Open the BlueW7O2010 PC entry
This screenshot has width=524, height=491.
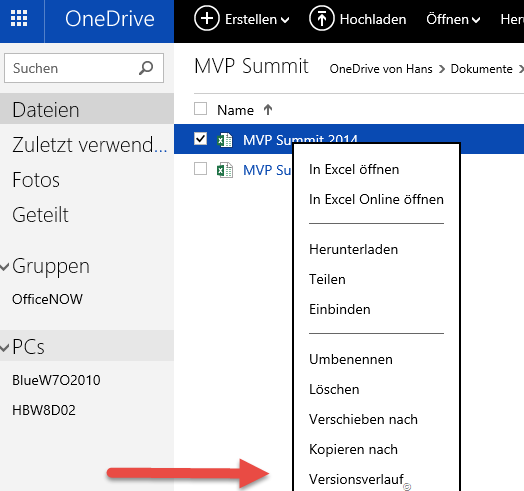56,380
